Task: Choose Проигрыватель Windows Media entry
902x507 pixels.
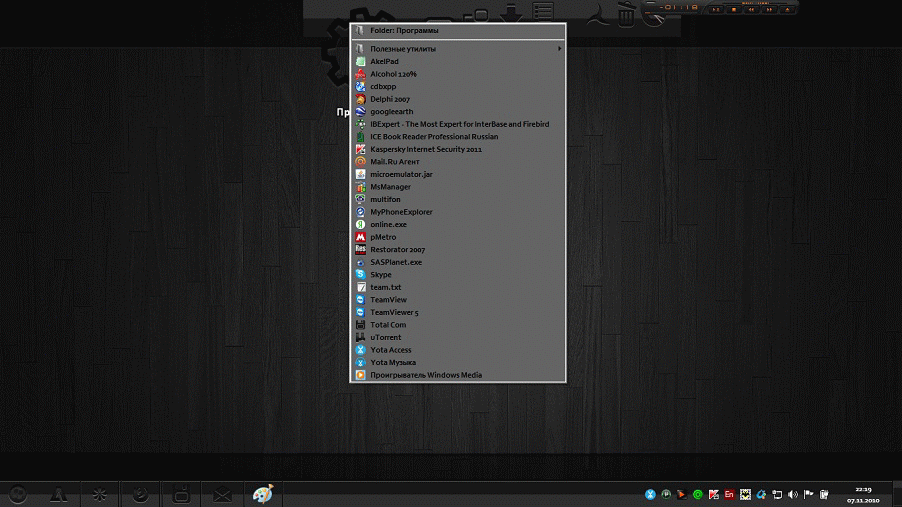Action: tap(425, 376)
